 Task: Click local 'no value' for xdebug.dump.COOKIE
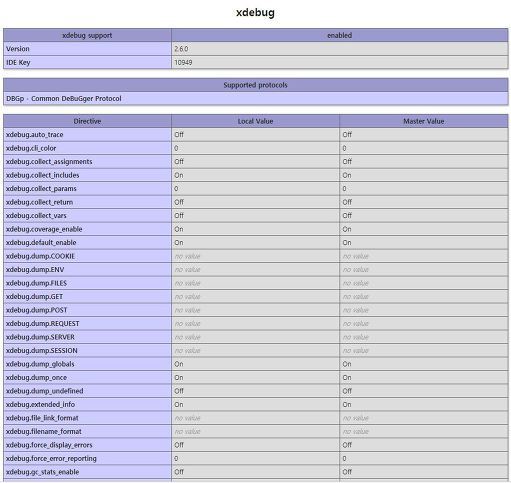(187, 256)
